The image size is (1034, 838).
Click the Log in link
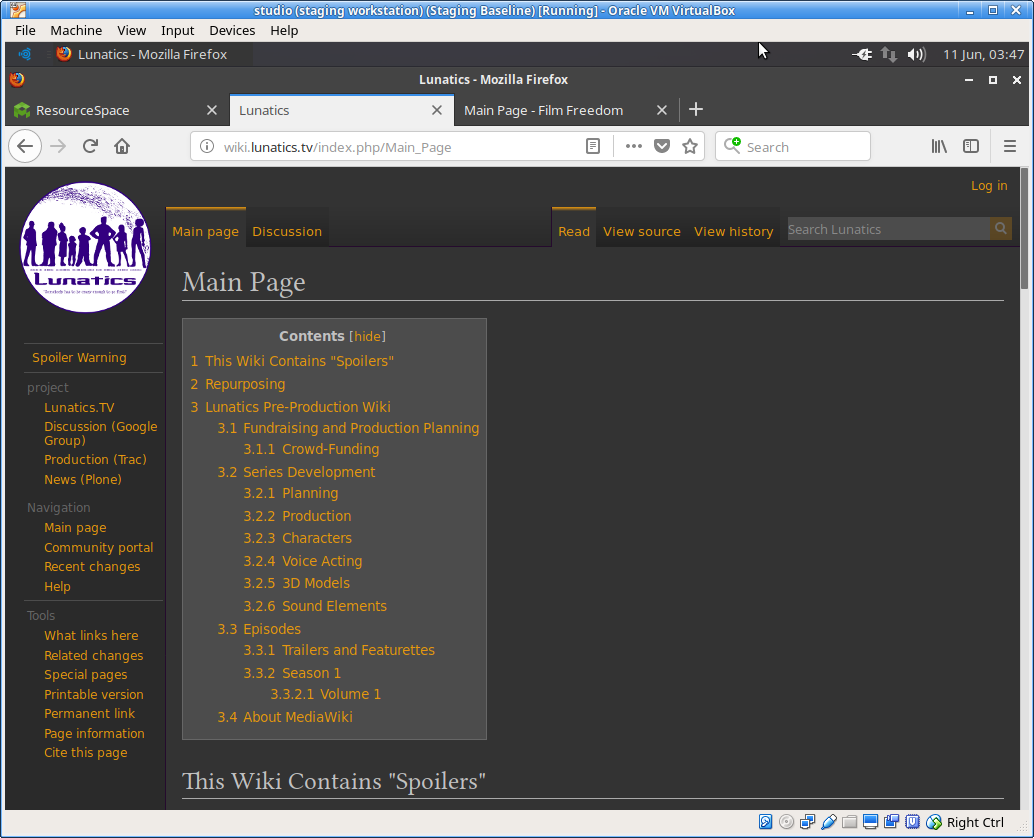(x=988, y=186)
